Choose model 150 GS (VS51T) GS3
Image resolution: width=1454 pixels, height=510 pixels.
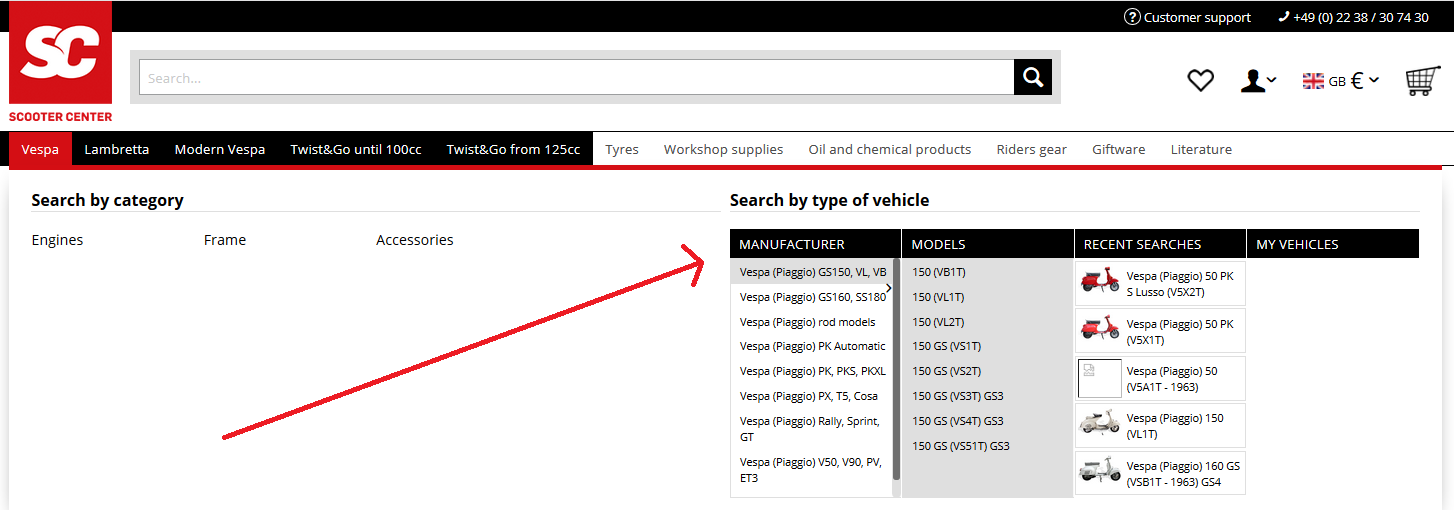[960, 446]
